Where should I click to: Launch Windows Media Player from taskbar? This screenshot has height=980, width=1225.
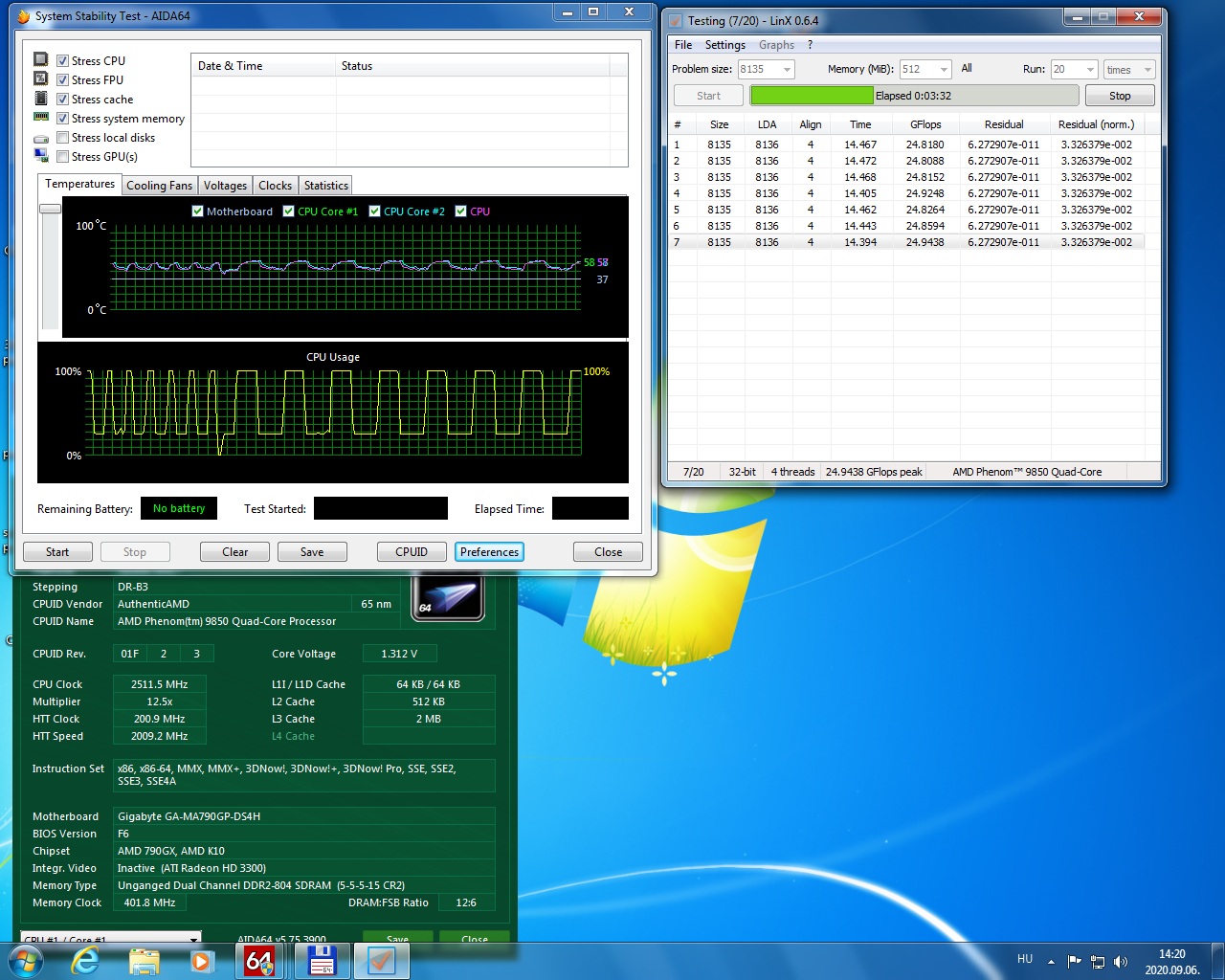pyautogui.click(x=201, y=961)
